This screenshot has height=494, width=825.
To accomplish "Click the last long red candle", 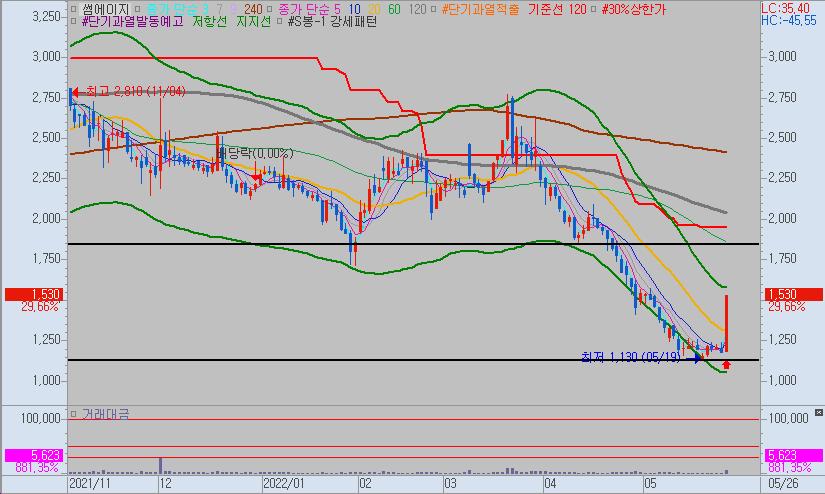I will pos(726,322).
